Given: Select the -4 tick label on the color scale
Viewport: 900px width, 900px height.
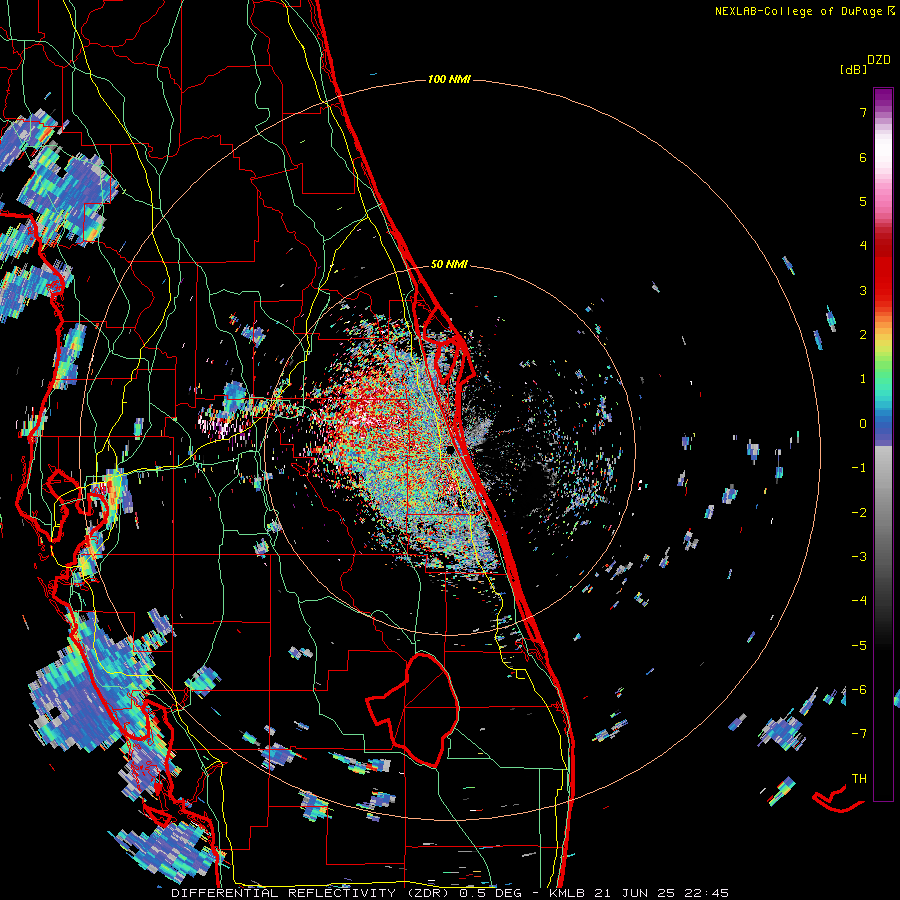Looking at the screenshot, I should pyautogui.click(x=859, y=601).
